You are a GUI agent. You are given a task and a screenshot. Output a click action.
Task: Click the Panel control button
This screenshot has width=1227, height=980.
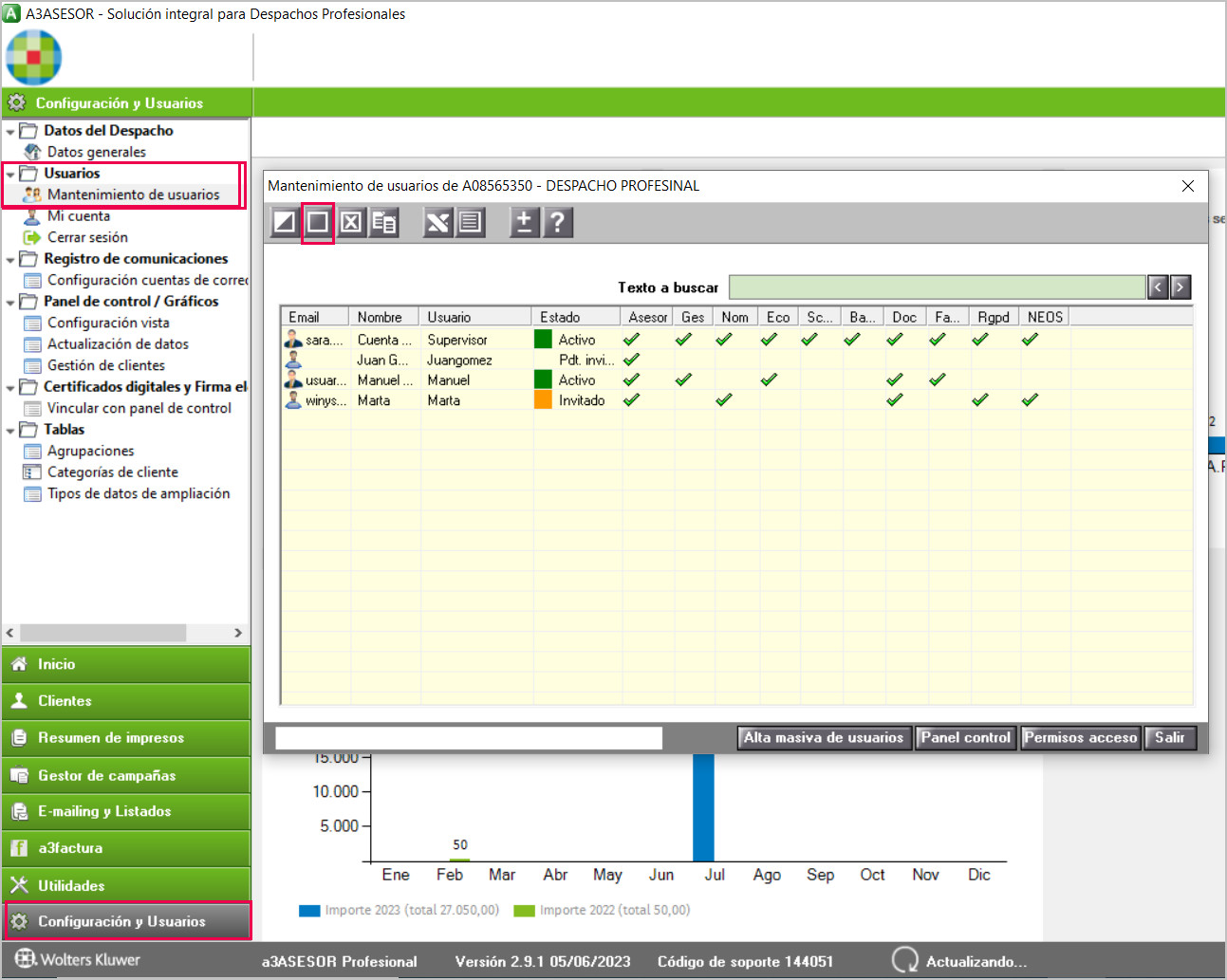pyautogui.click(x=966, y=738)
